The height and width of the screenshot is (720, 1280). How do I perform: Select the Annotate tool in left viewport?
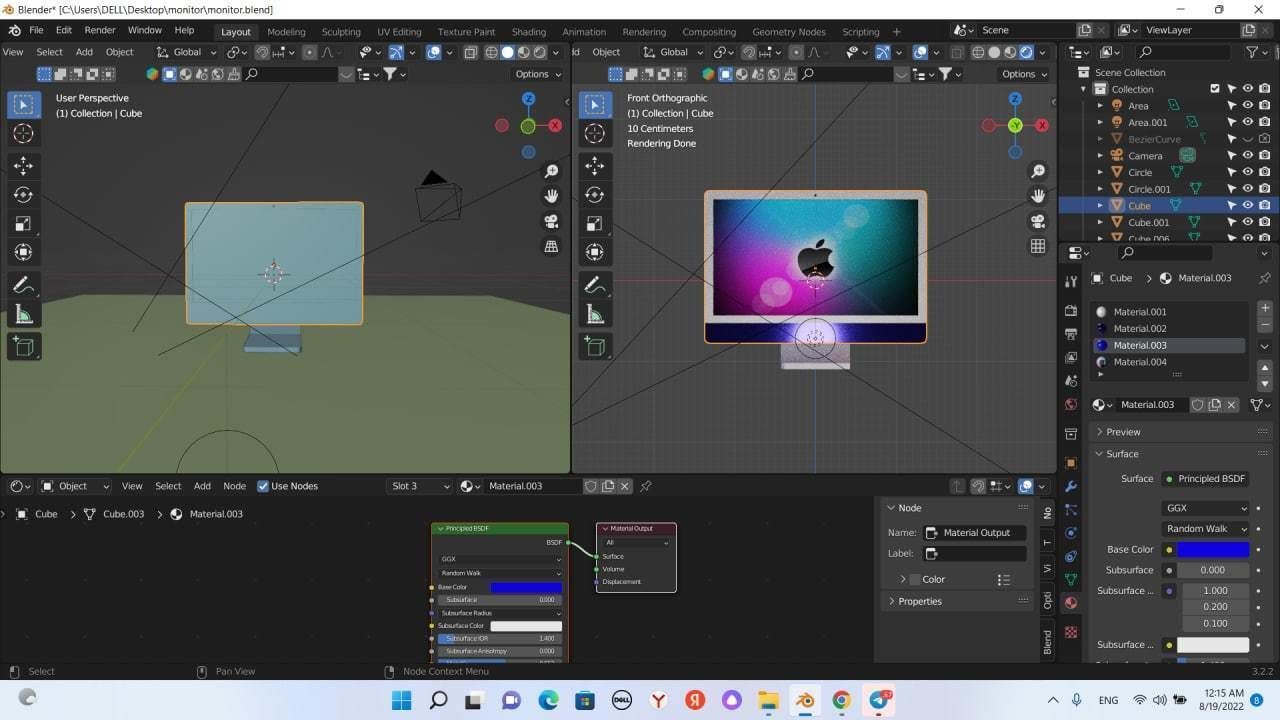coord(24,286)
